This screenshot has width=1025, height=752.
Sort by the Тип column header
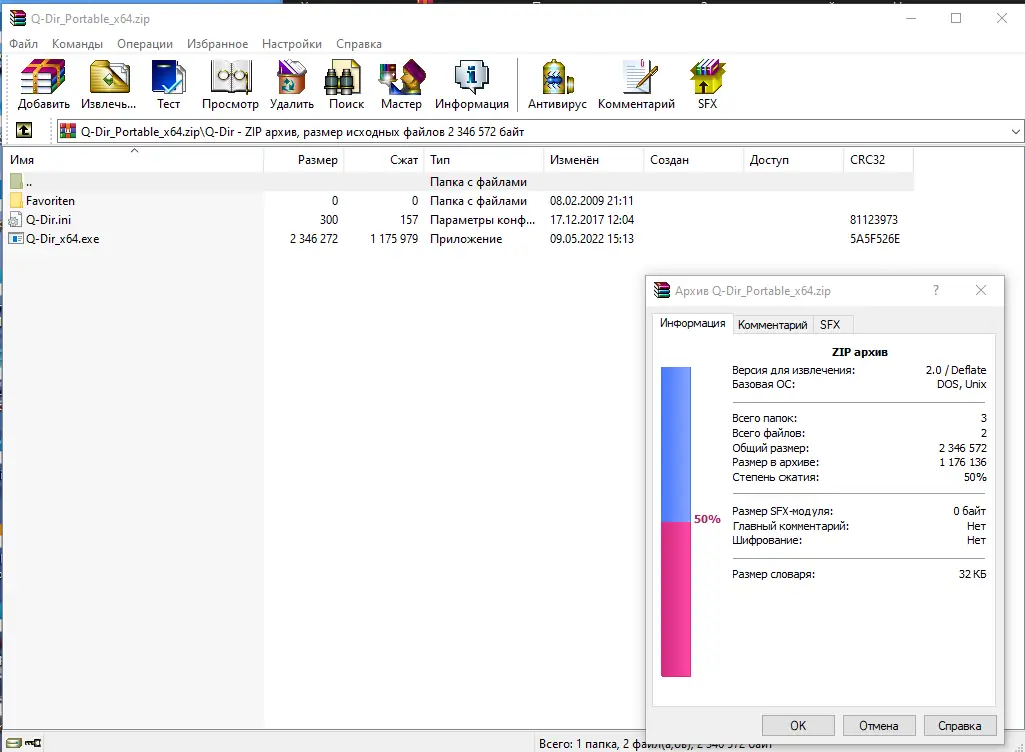tap(484, 160)
